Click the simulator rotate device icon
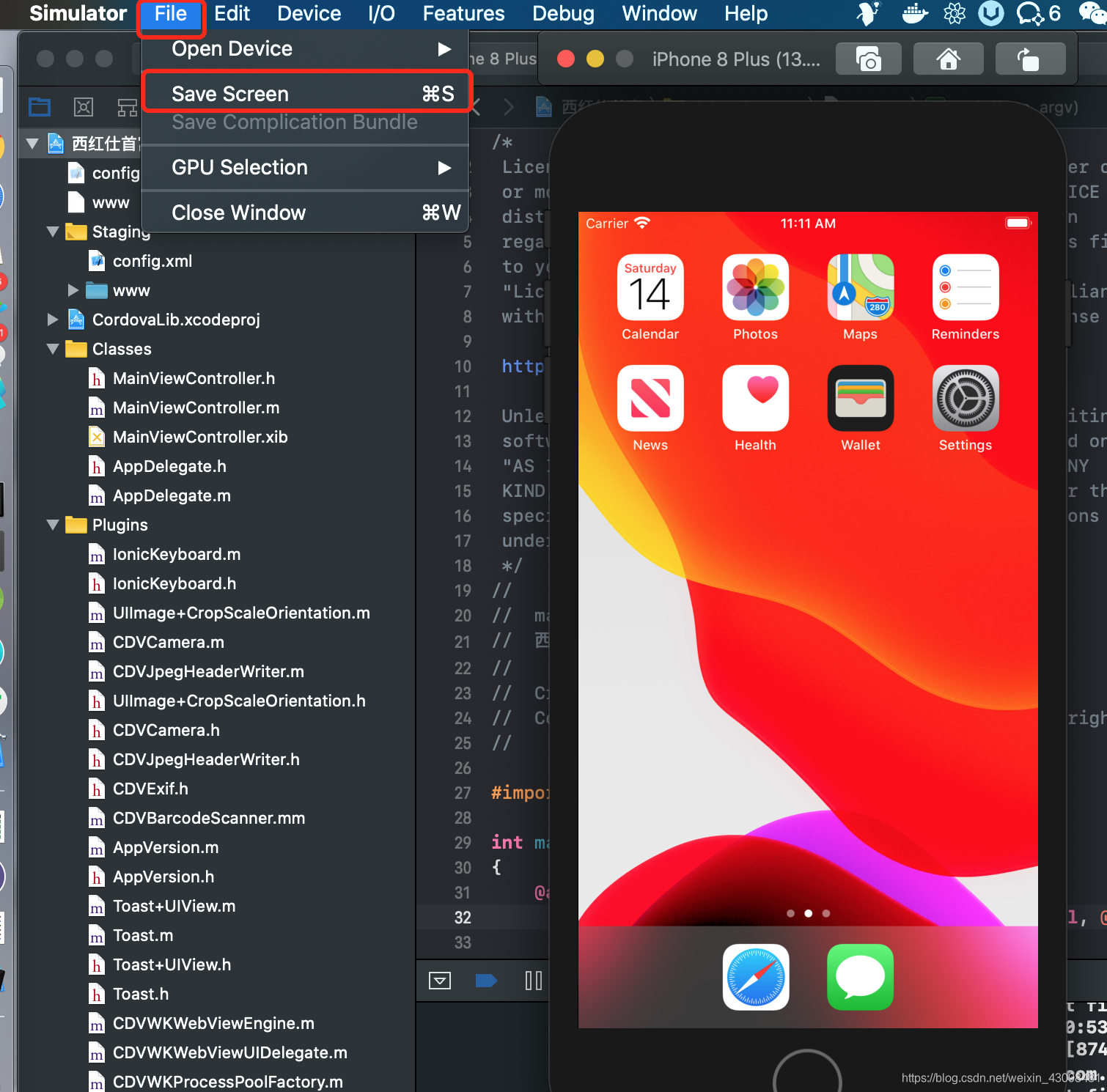Viewport: 1107px width, 1092px height. (1030, 59)
